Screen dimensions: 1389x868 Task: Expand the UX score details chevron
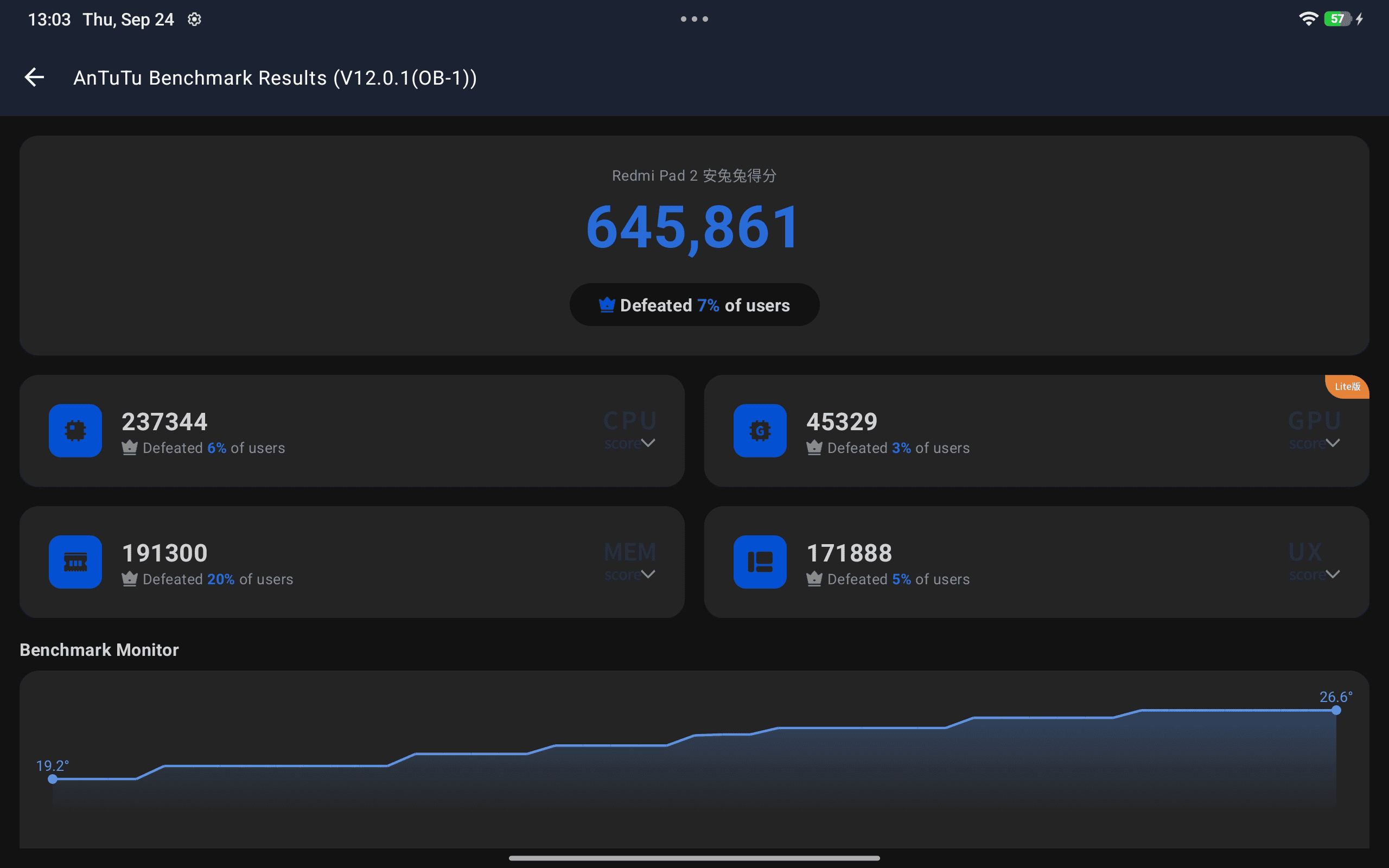click(x=1333, y=574)
